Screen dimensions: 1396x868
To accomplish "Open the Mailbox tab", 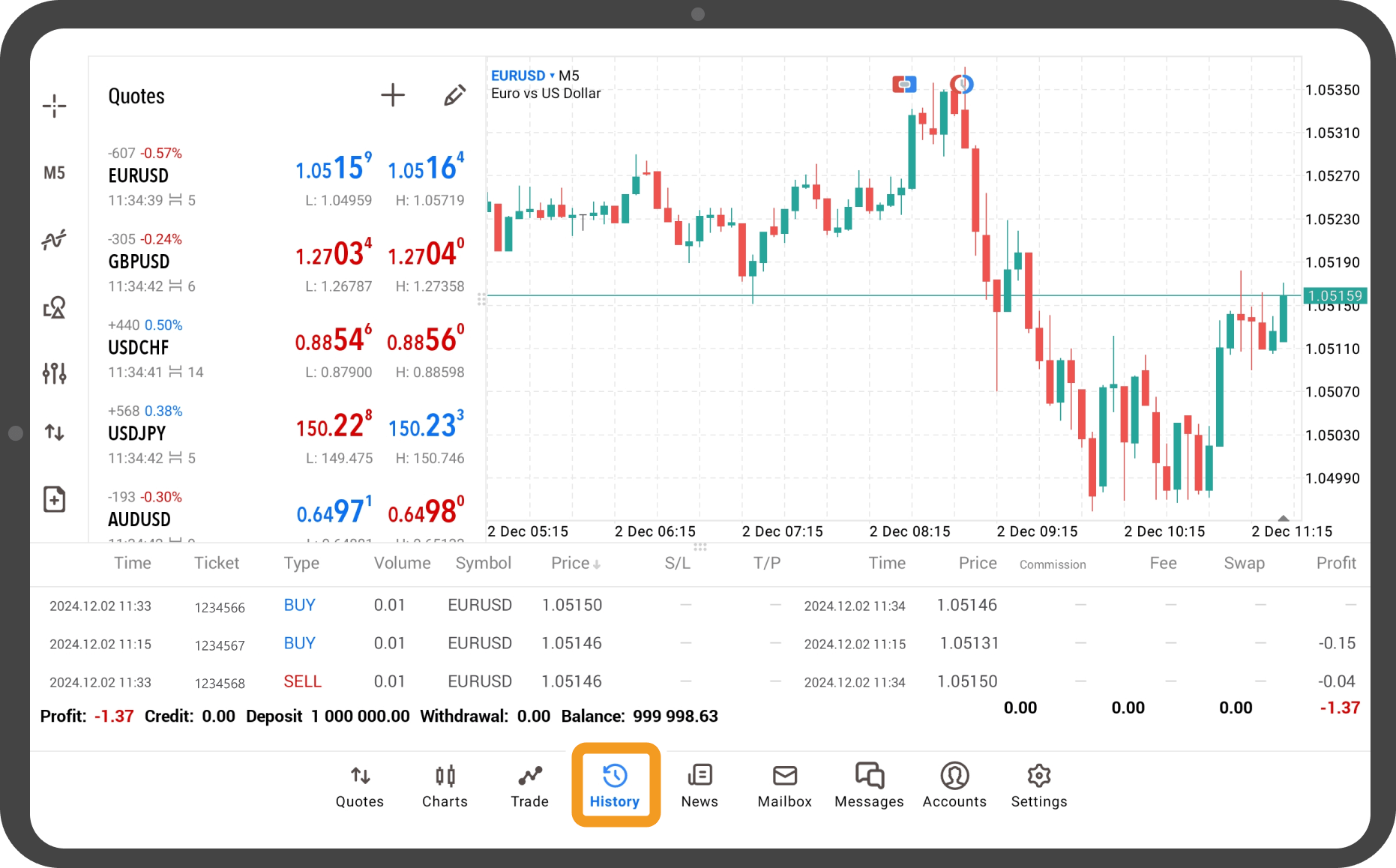I will [784, 786].
